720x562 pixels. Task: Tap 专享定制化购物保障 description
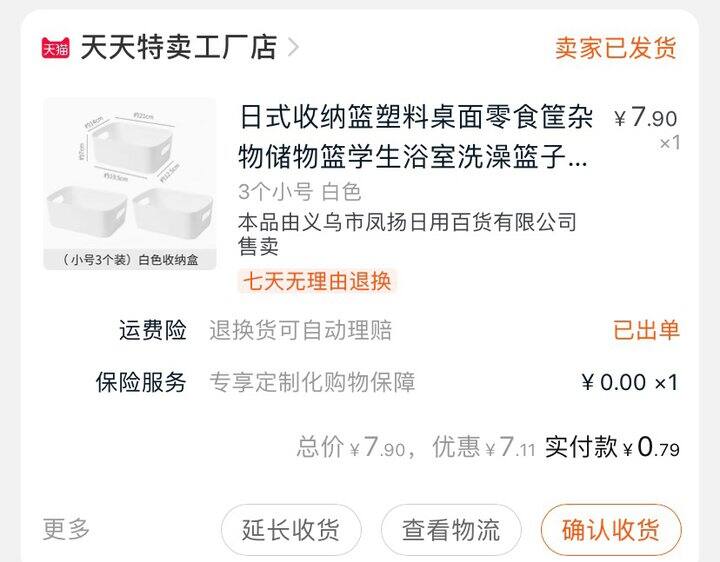click(x=312, y=382)
